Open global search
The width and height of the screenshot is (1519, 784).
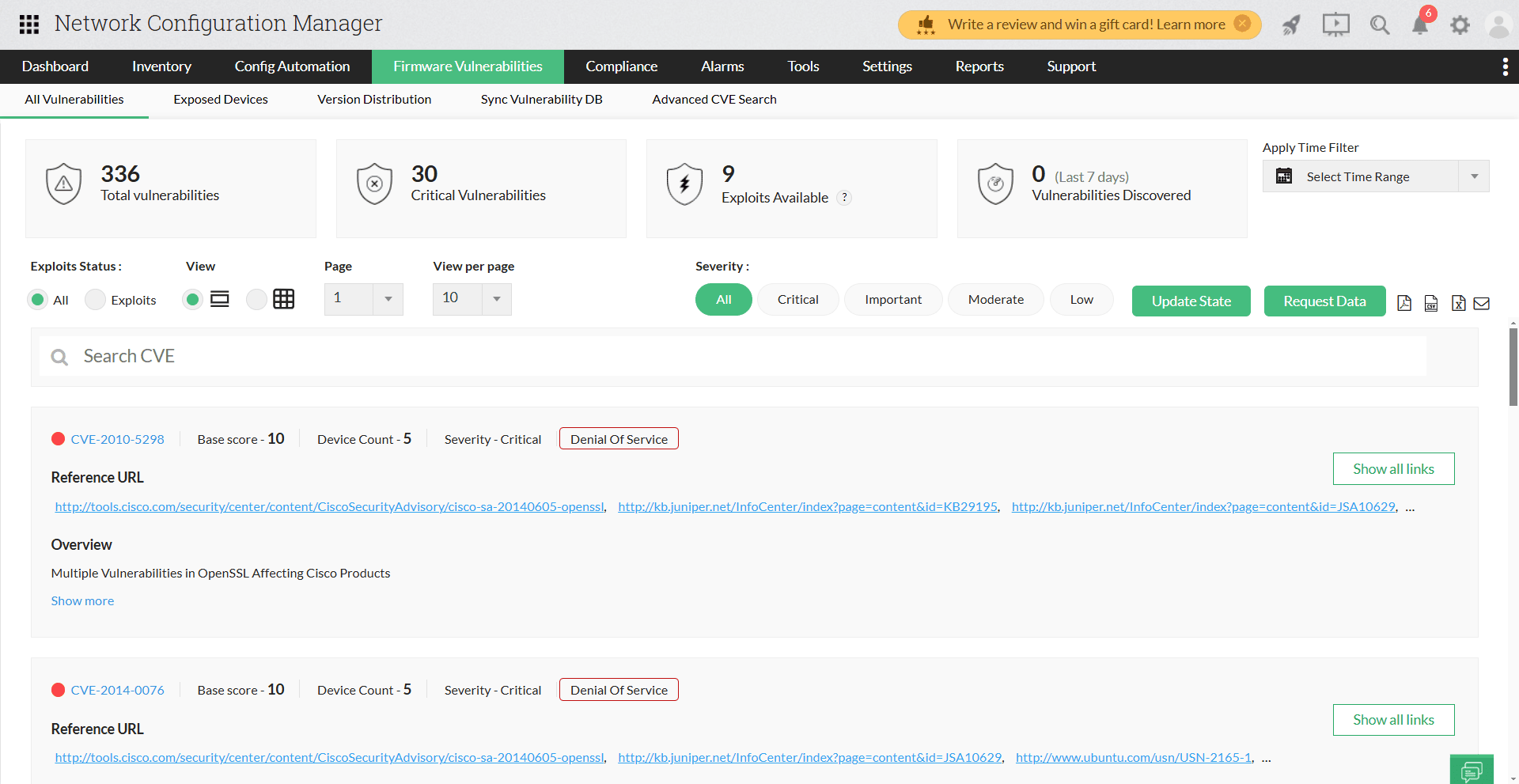click(1380, 25)
